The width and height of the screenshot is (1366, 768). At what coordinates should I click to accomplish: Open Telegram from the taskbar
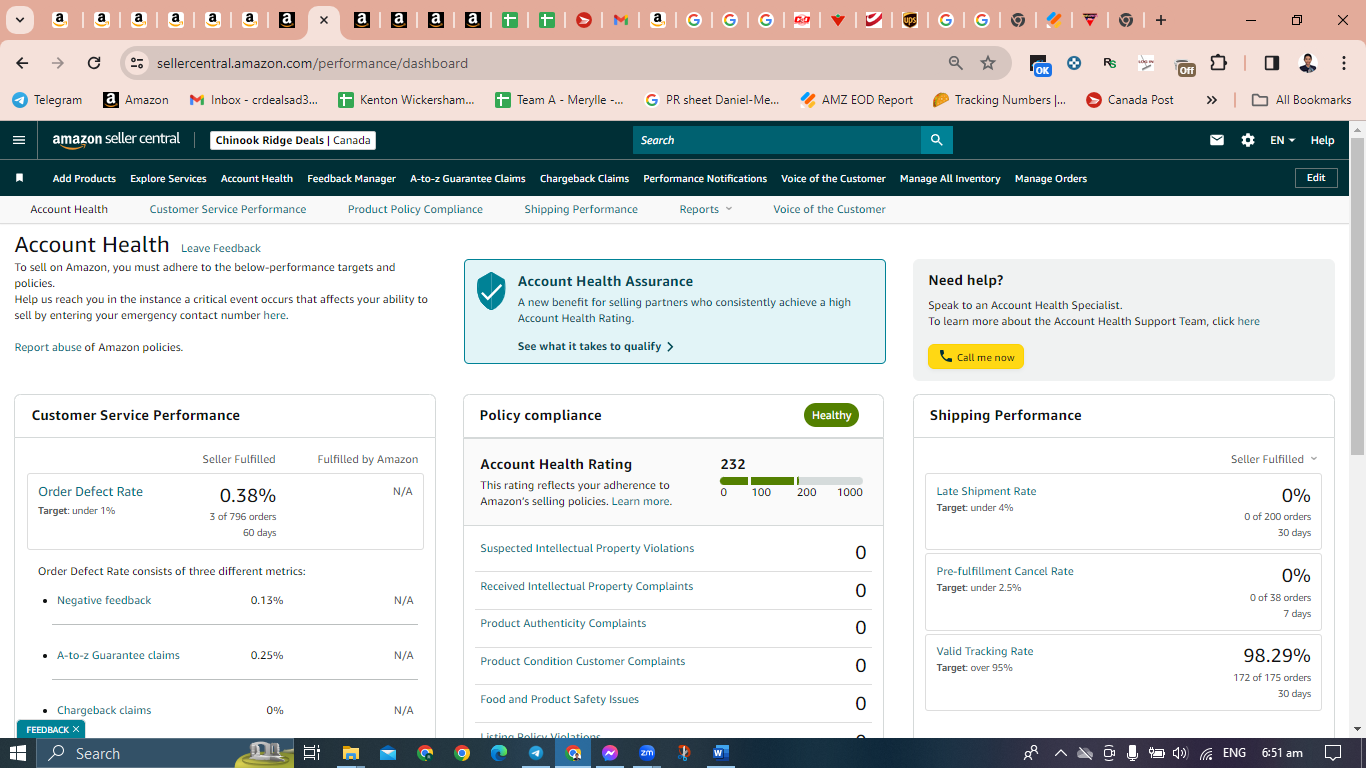click(536, 753)
